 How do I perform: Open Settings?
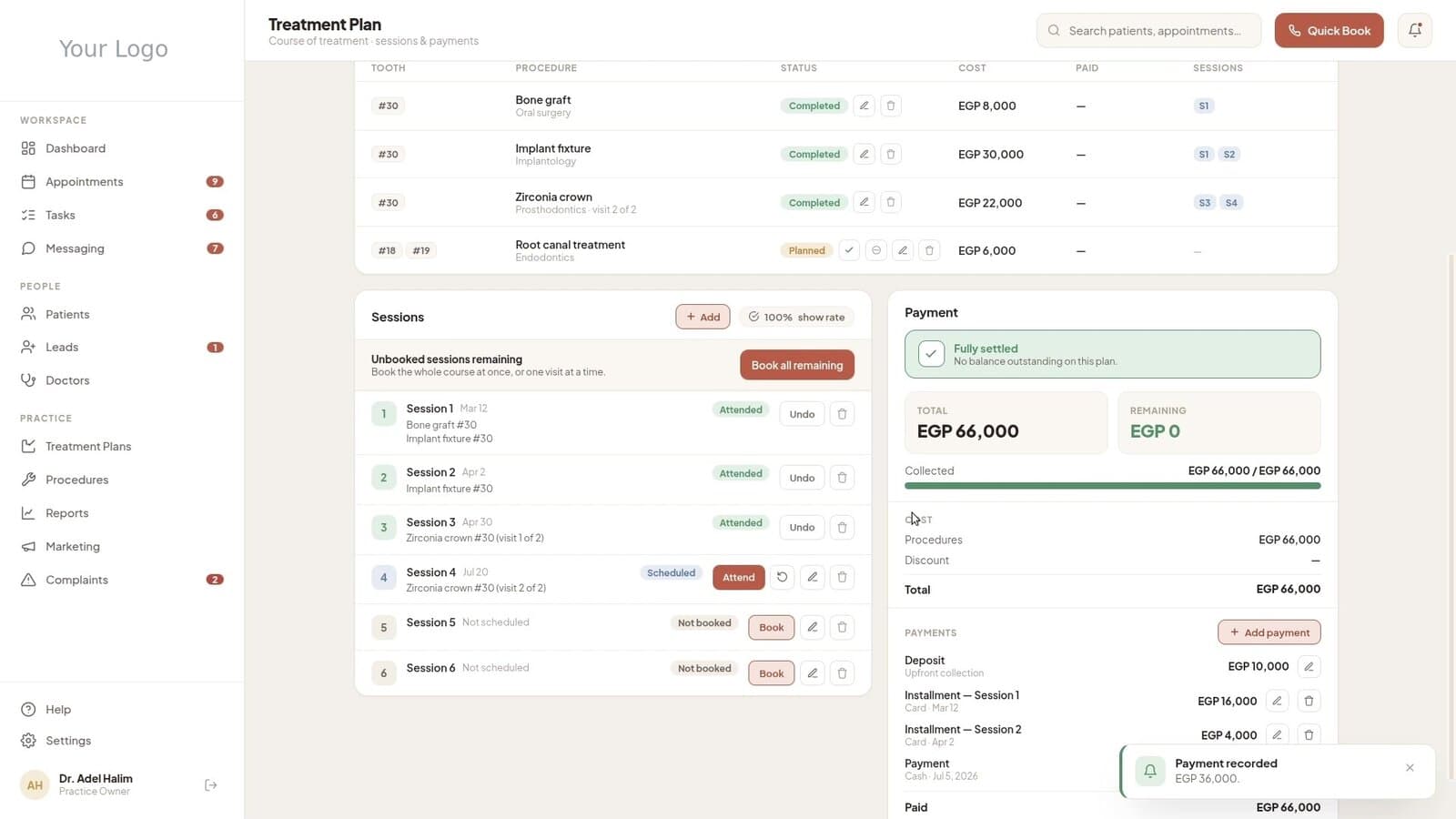point(122,741)
